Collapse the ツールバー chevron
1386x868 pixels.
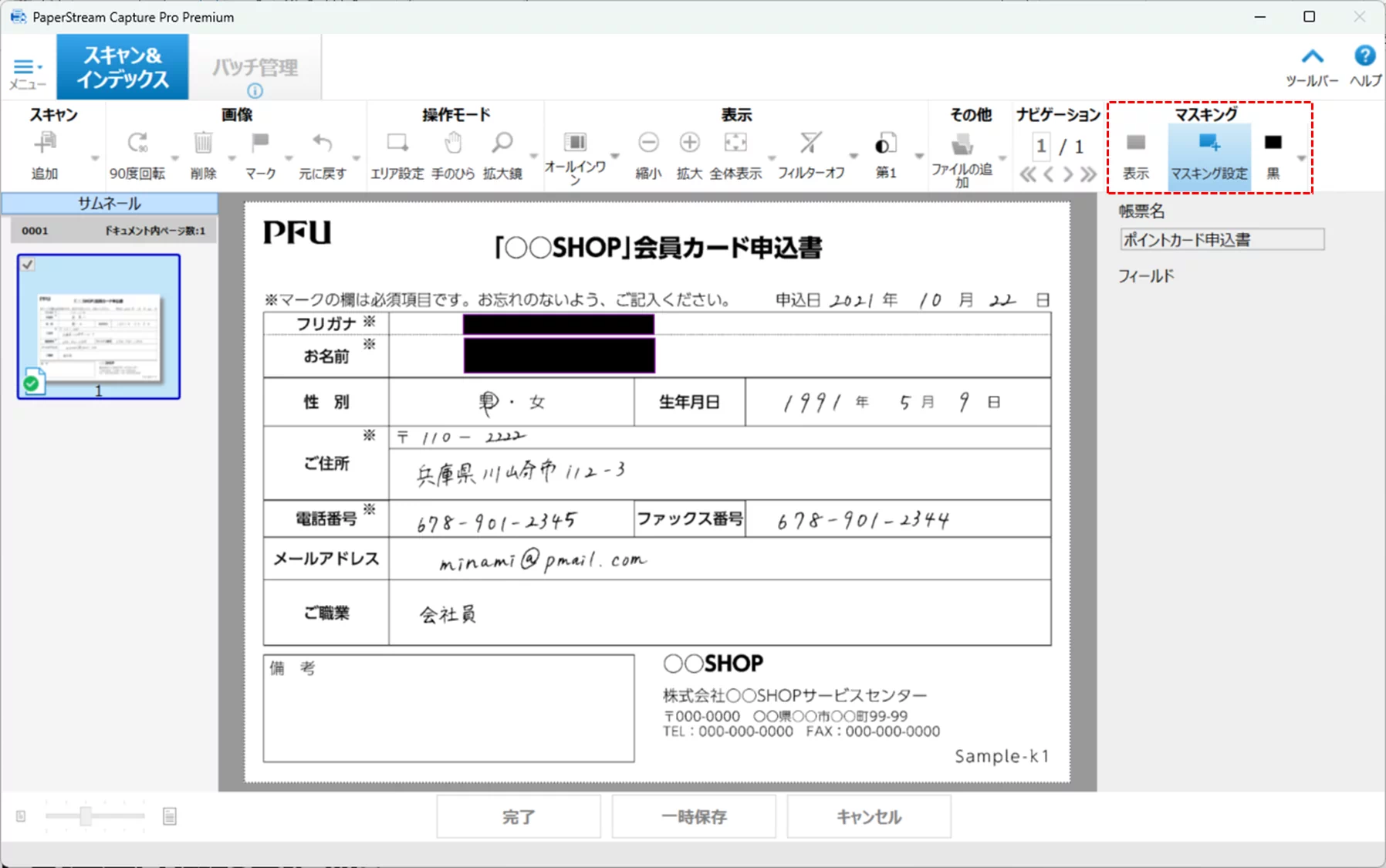1312,57
